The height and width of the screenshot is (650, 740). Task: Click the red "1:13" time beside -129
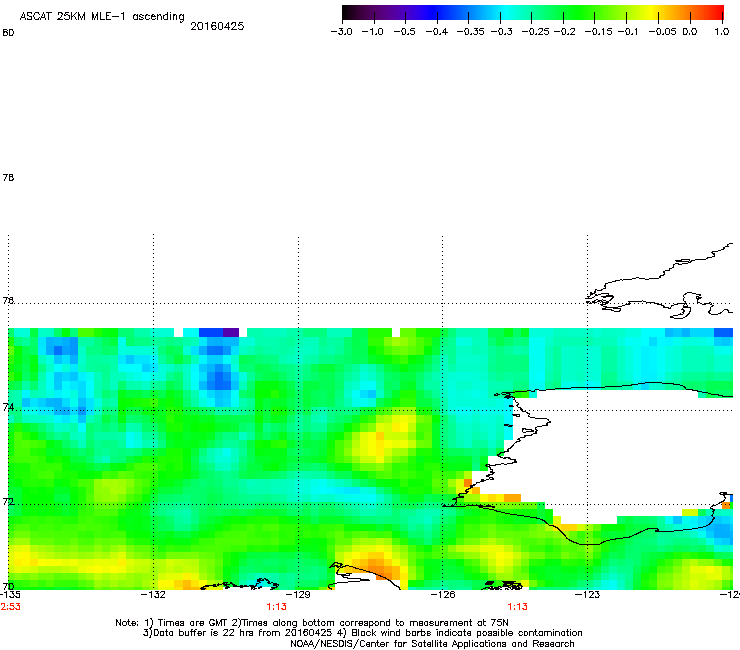coord(276,607)
